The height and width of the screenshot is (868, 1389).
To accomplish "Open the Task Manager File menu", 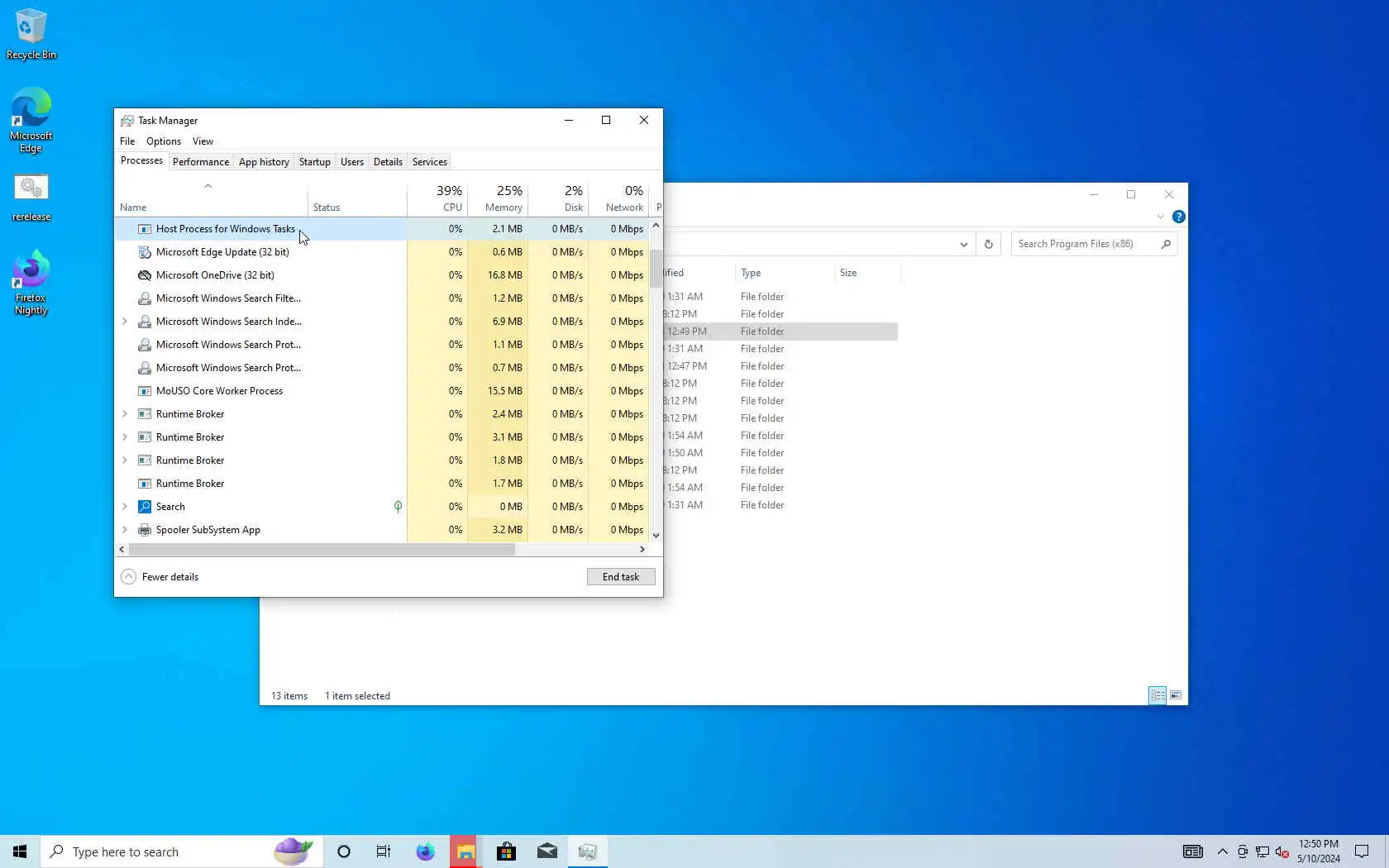I will [x=127, y=141].
